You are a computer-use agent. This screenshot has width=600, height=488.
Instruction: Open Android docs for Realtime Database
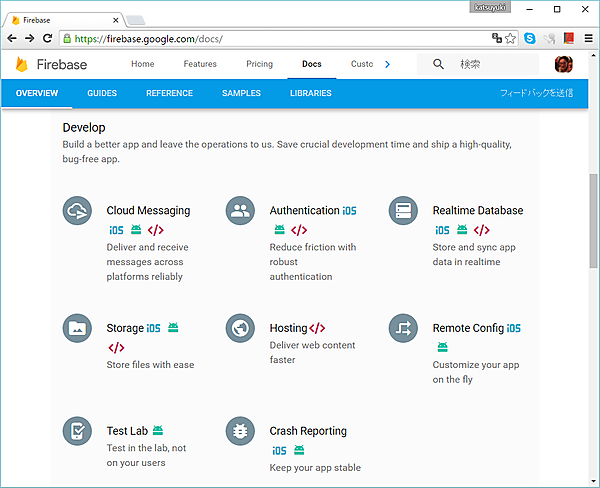[x=462, y=229]
